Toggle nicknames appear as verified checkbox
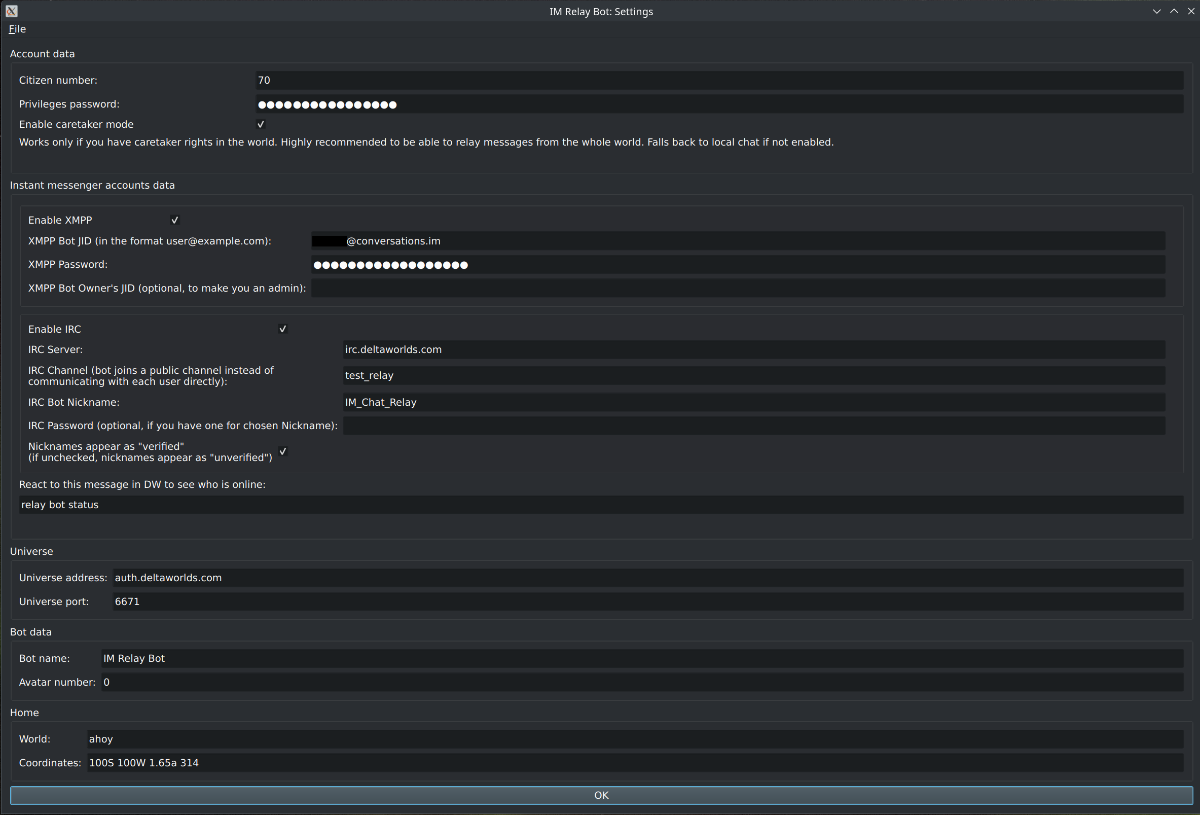This screenshot has width=1200, height=815. (x=283, y=452)
